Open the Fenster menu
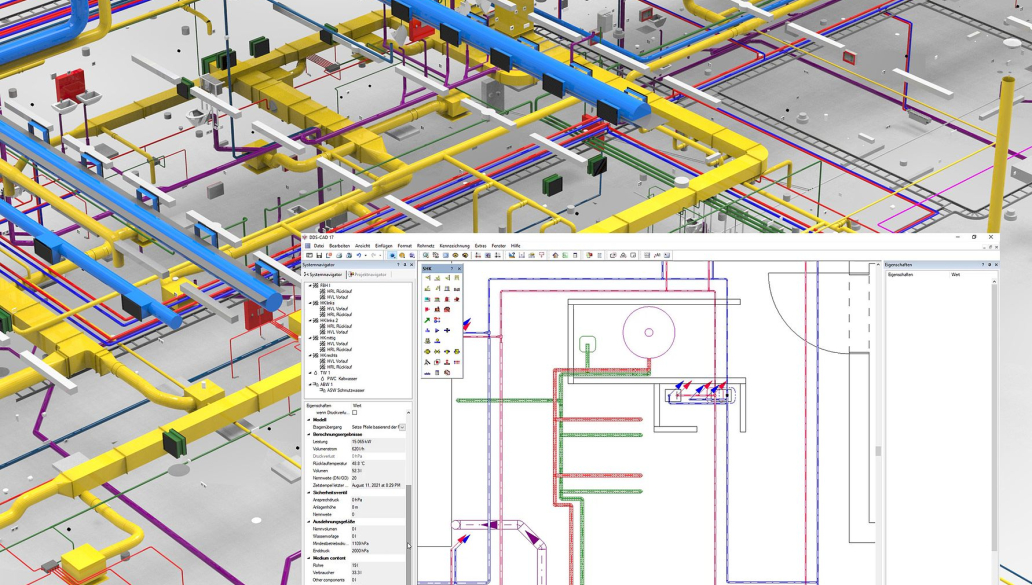This screenshot has height=585, width=1032. (x=499, y=246)
